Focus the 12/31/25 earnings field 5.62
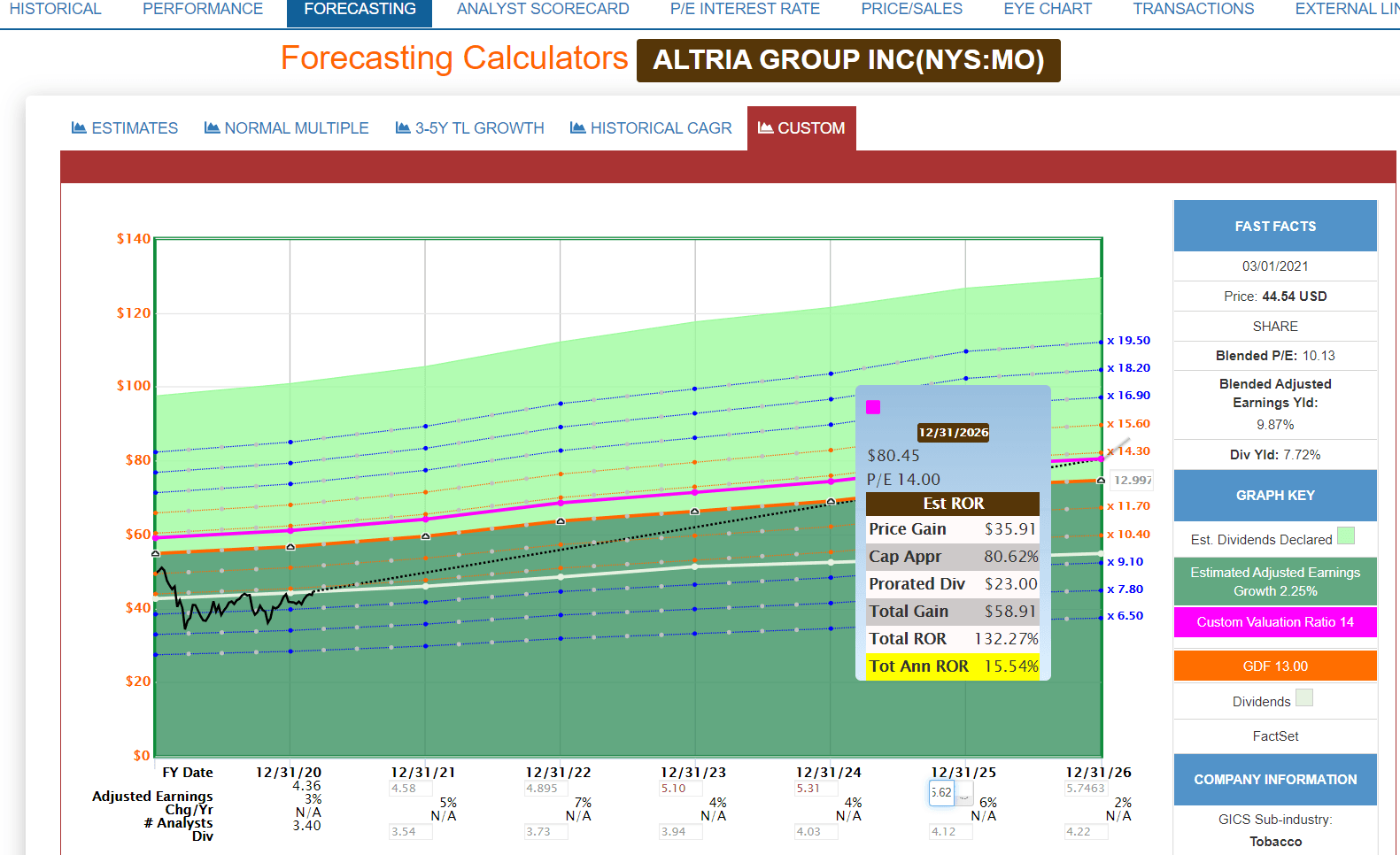 (941, 793)
